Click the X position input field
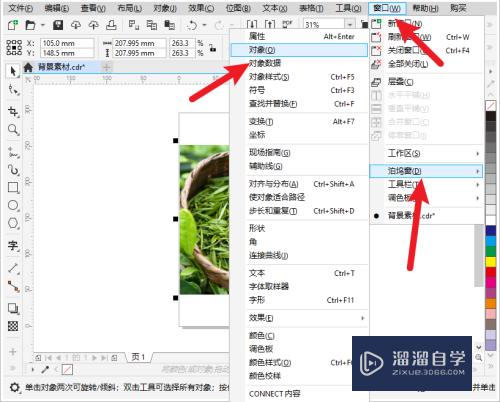Screen dimensions: 500x402 coord(67,43)
